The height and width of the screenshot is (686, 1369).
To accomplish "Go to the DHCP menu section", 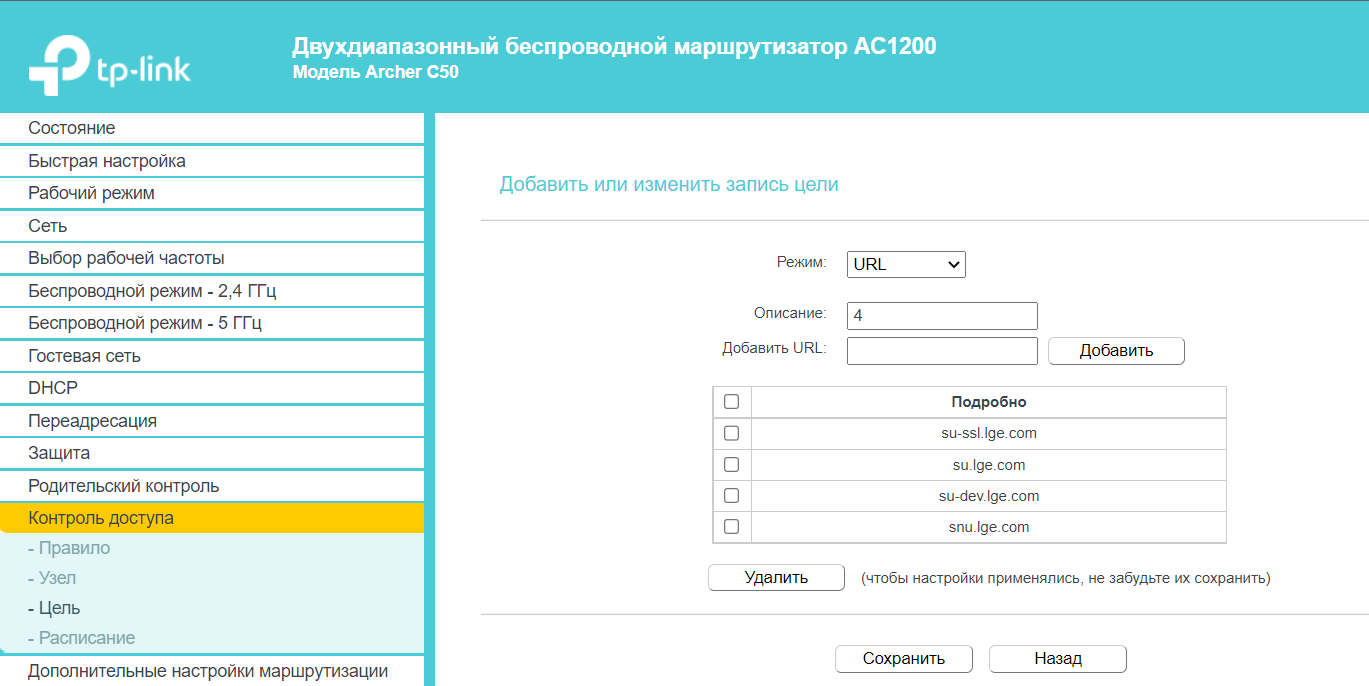I will pyautogui.click(x=53, y=388).
